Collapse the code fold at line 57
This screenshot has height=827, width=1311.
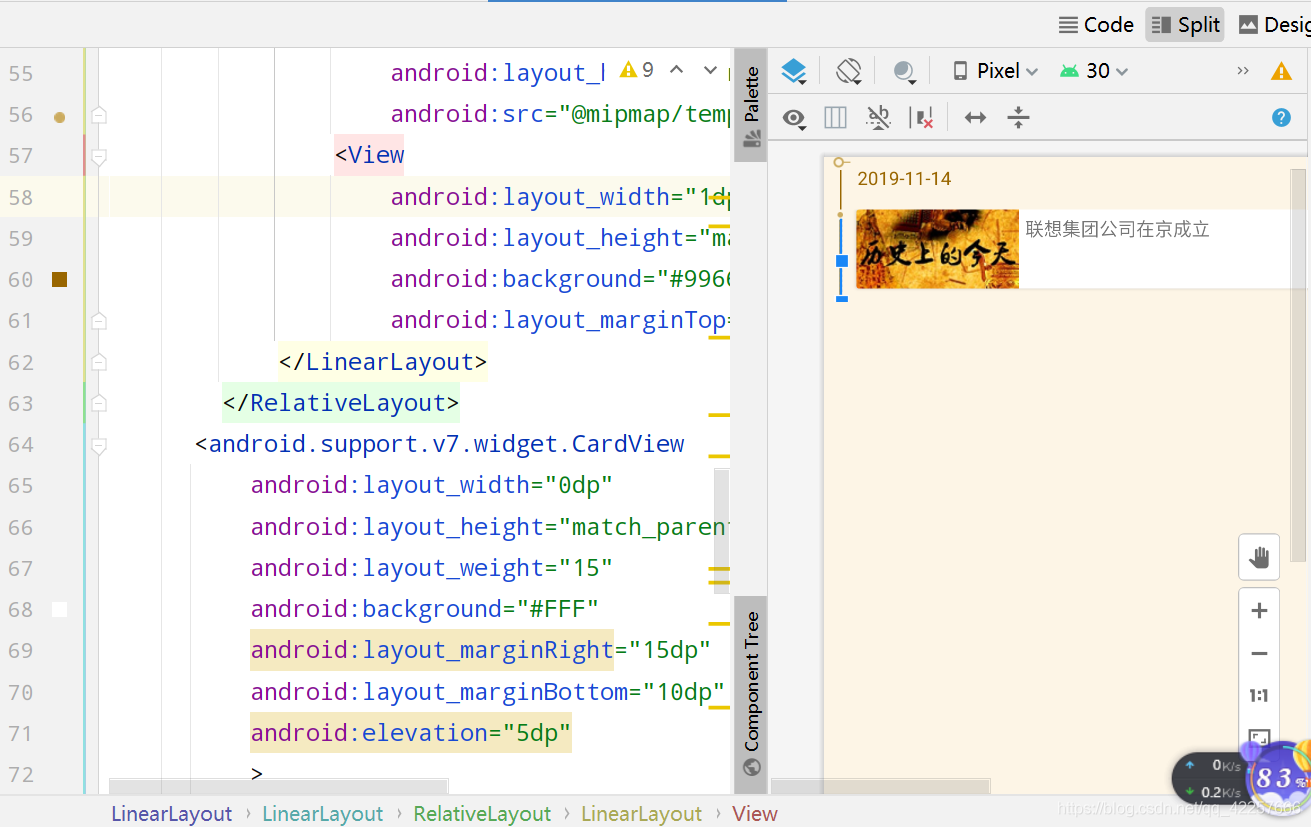98,156
